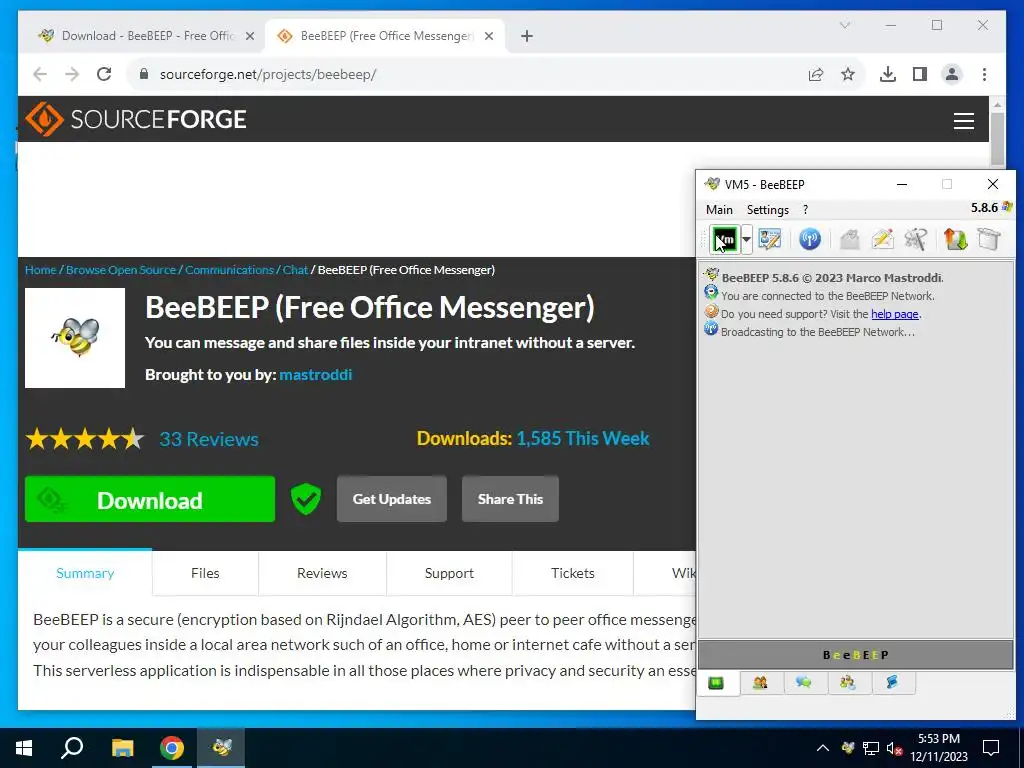This screenshot has width=1024, height=768.
Task: Click the trash bin icon in BeeBEEP toolbar
Action: point(989,239)
